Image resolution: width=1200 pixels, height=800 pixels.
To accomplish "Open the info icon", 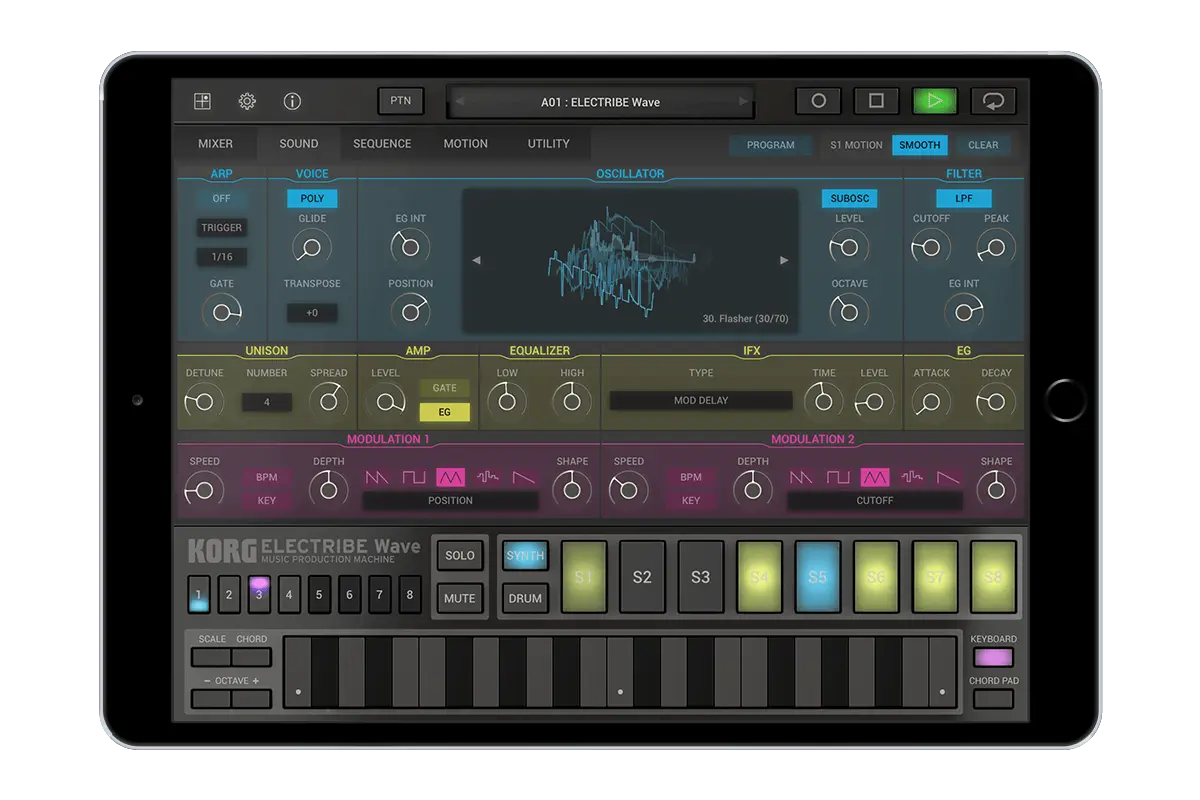I will (292, 101).
